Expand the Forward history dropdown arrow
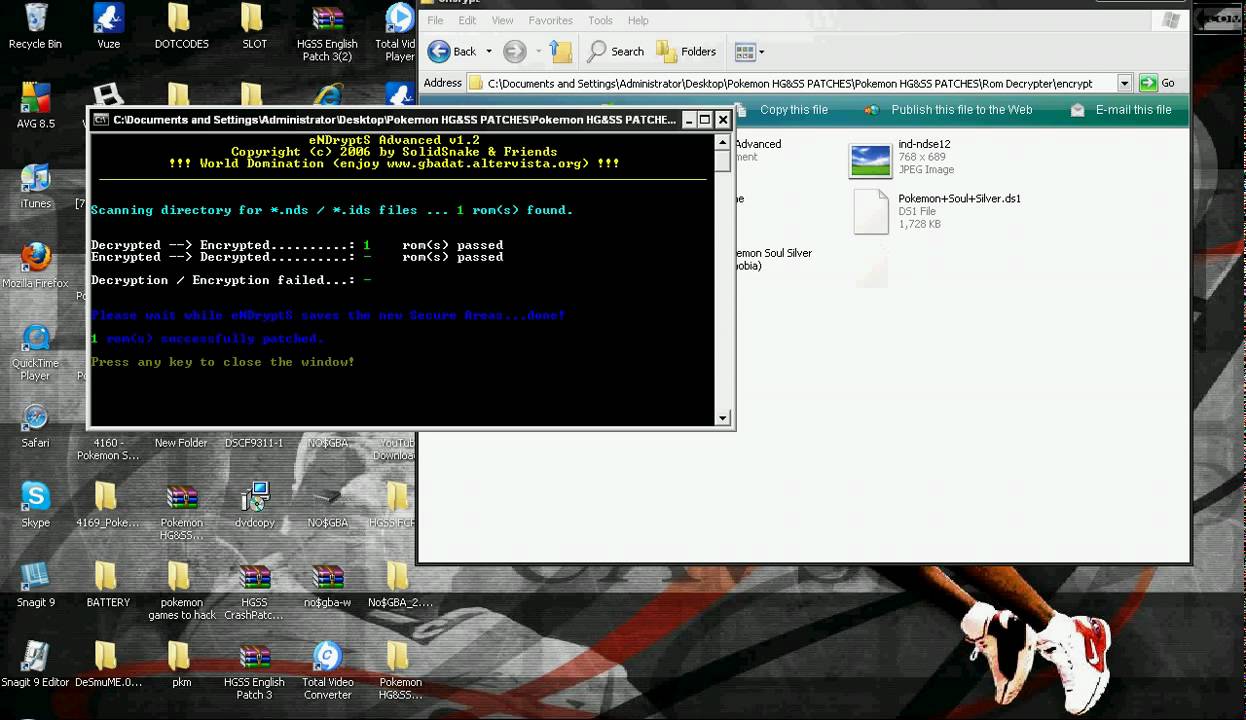 pos(538,51)
